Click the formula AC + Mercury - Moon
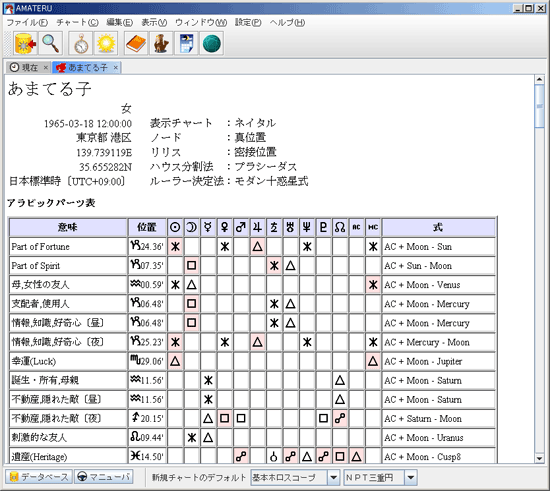The image size is (550, 491). click(427, 342)
